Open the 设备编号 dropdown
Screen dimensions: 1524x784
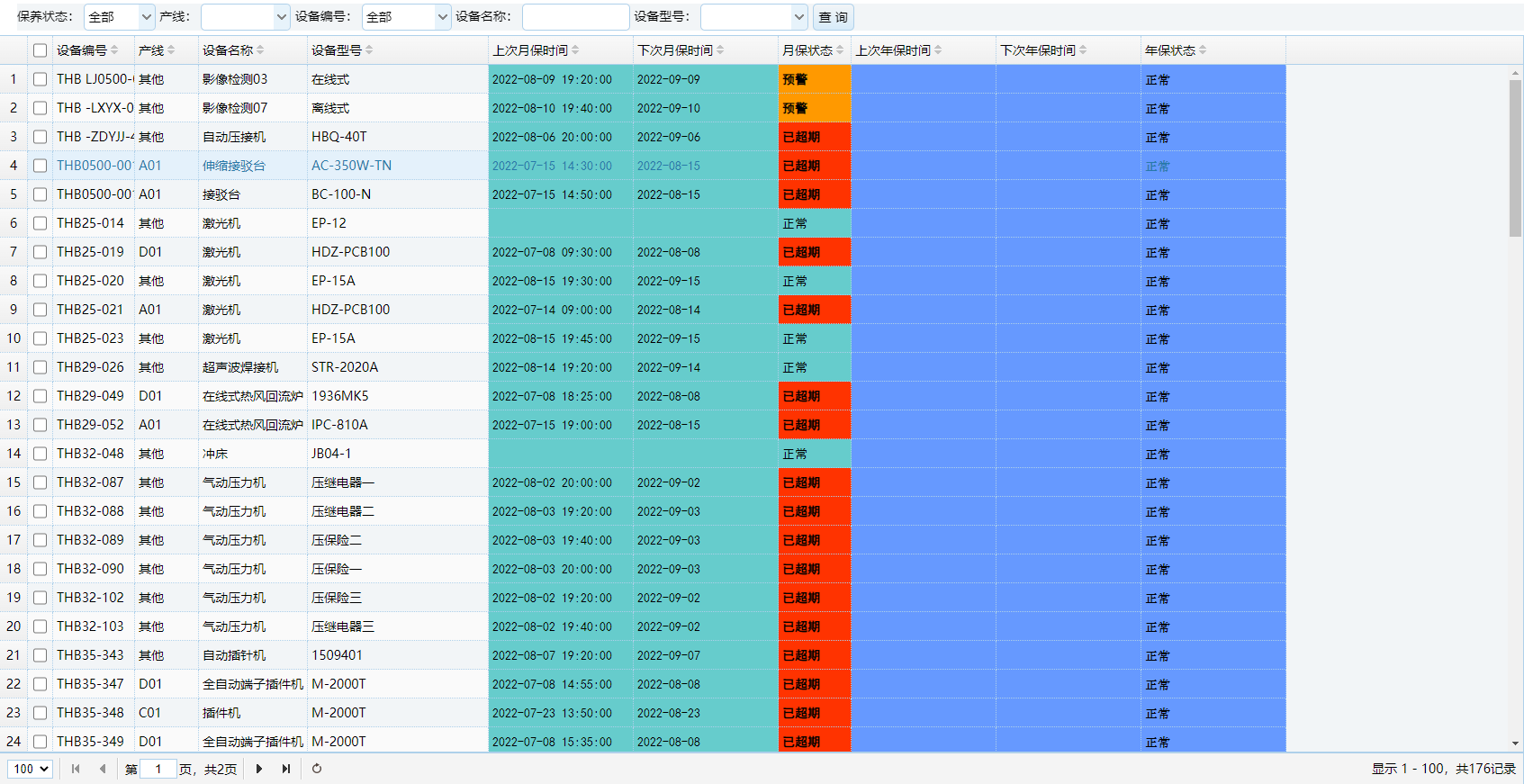pyautogui.click(x=406, y=17)
